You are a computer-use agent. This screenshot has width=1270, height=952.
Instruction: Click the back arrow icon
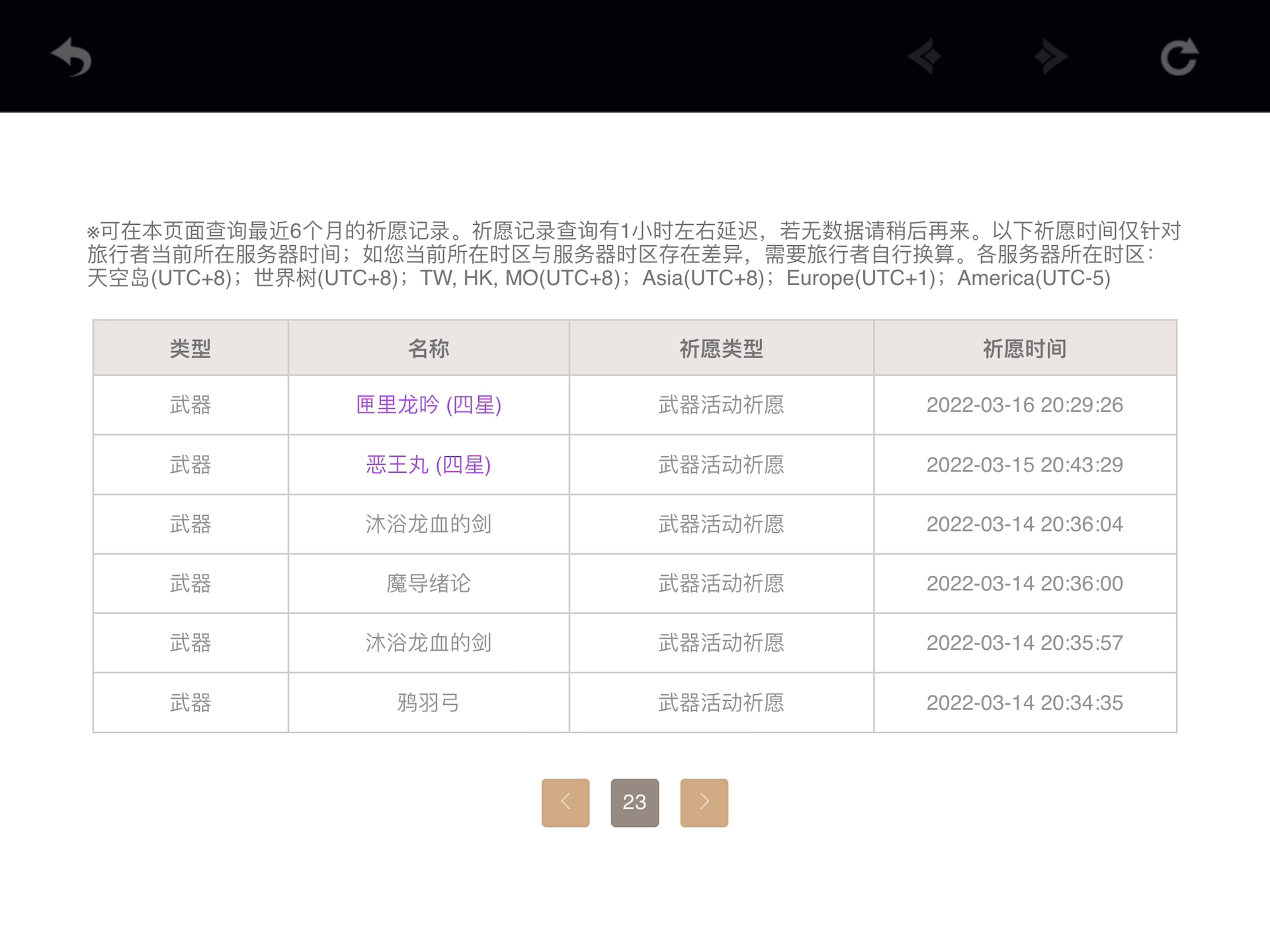(x=71, y=57)
